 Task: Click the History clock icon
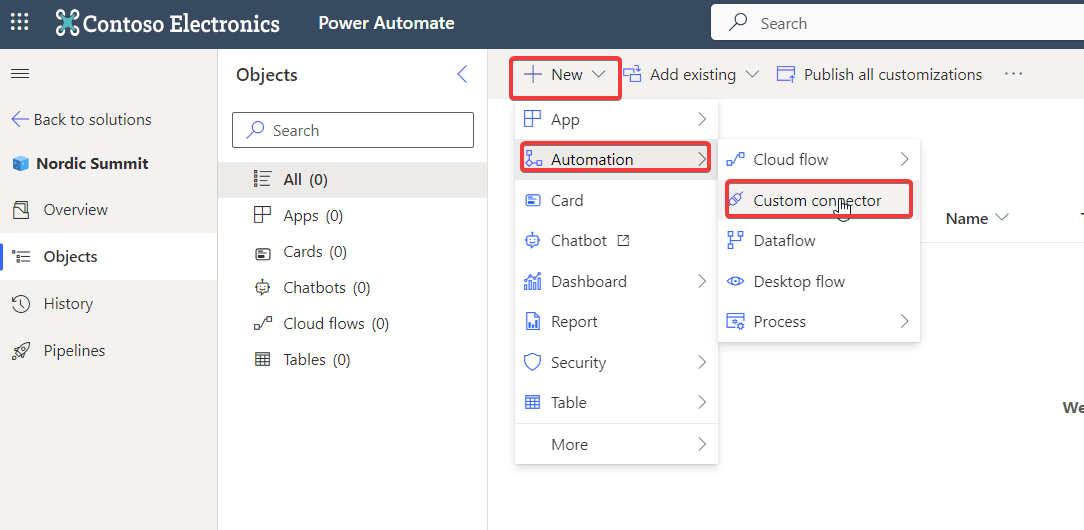[21, 304]
